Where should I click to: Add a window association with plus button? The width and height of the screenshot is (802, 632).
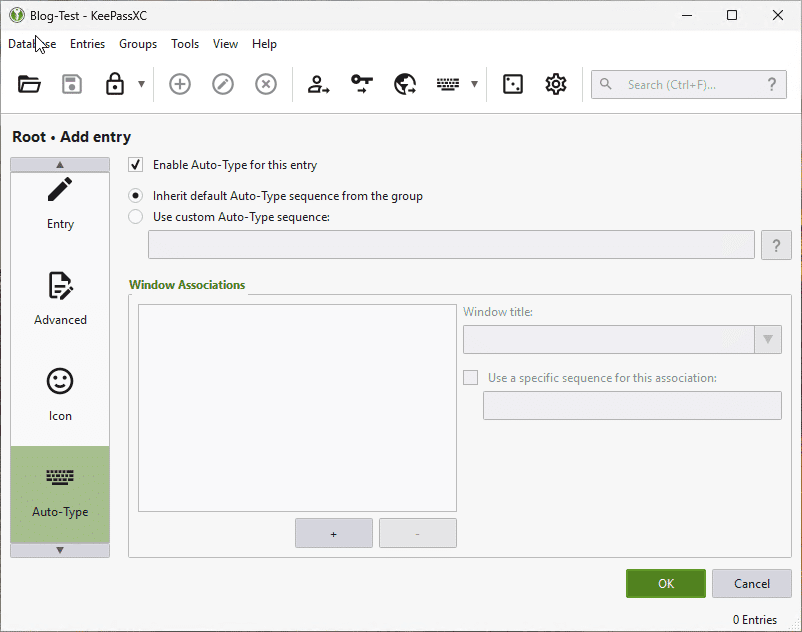tap(333, 533)
